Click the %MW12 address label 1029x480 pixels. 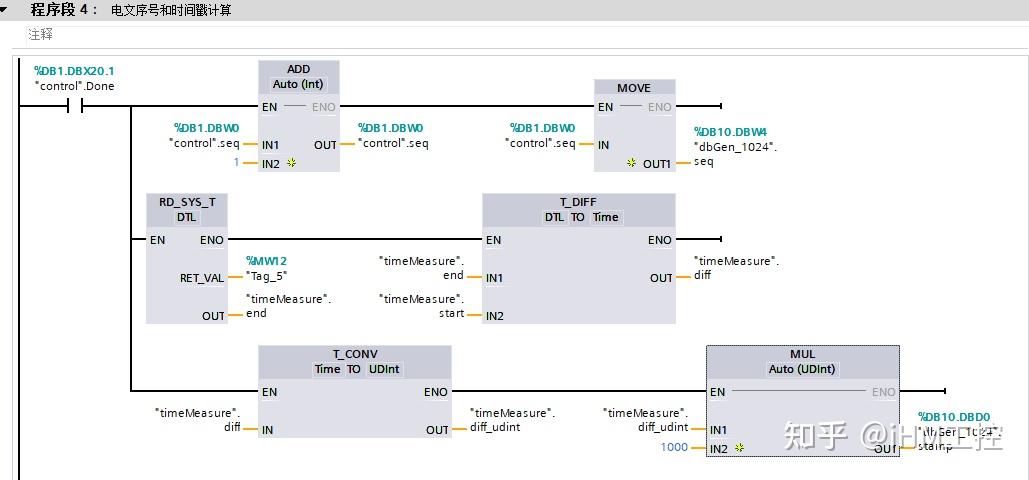pyautogui.click(x=266, y=261)
